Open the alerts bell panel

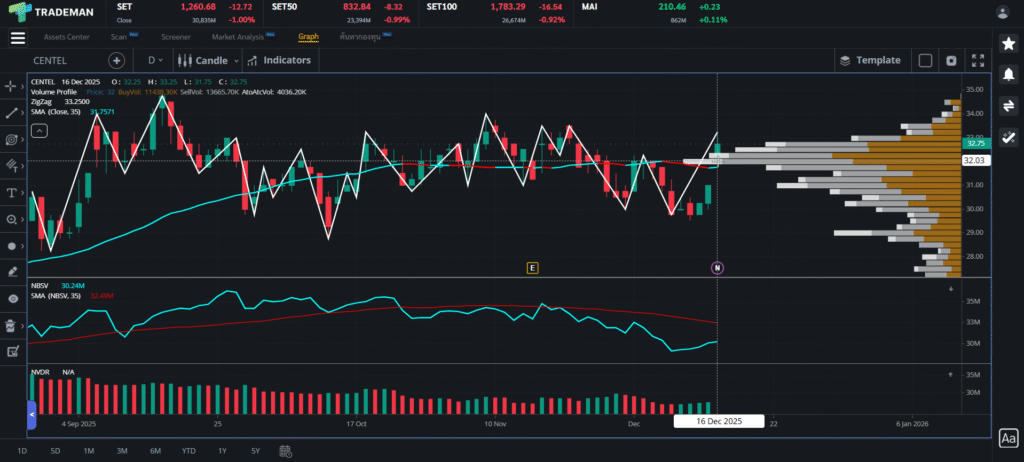click(x=1008, y=75)
